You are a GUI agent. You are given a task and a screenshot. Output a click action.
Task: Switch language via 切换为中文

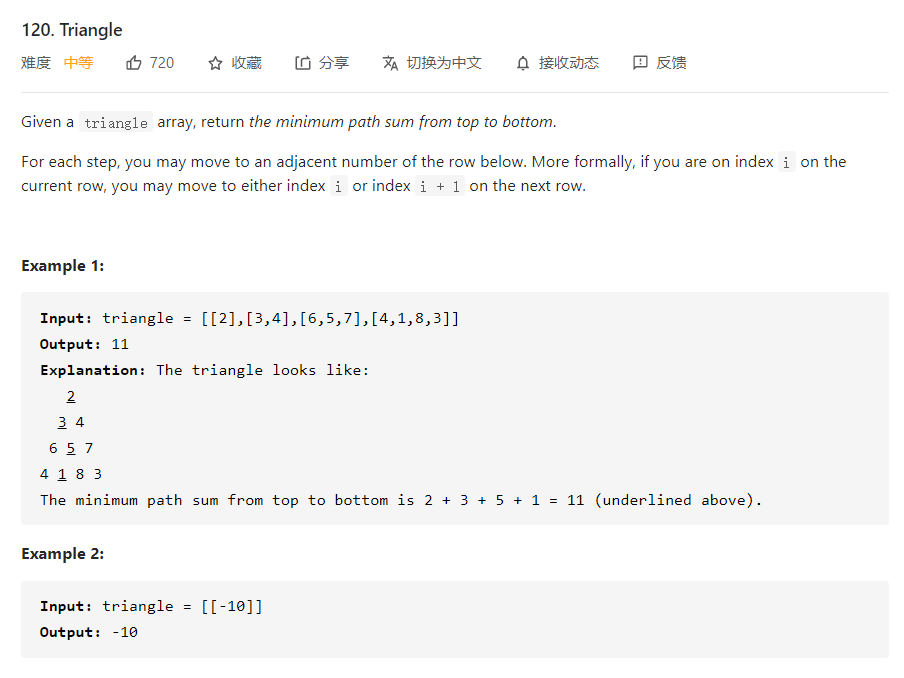(444, 63)
